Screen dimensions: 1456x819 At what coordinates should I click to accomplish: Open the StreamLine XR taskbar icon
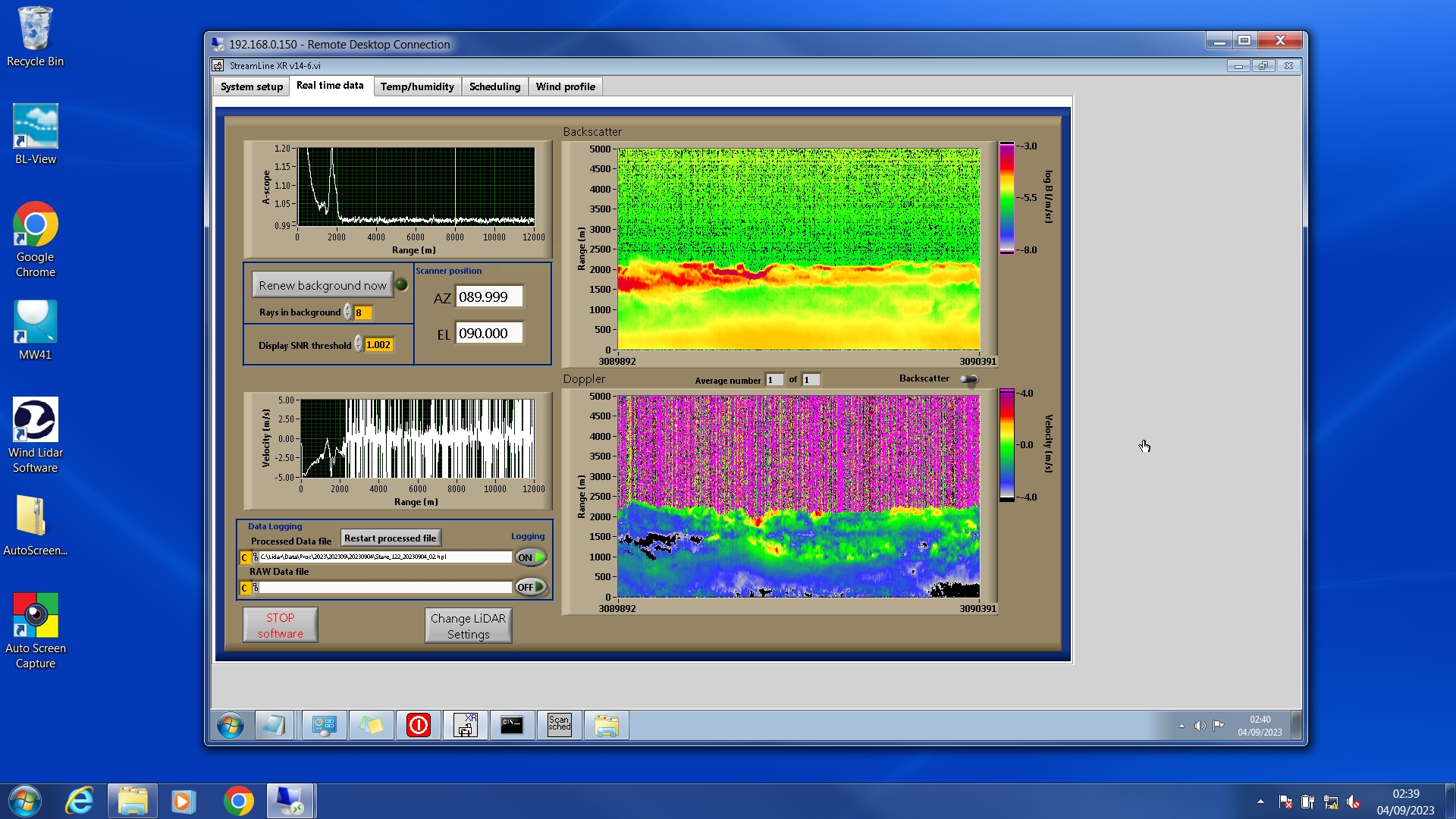coord(465,726)
